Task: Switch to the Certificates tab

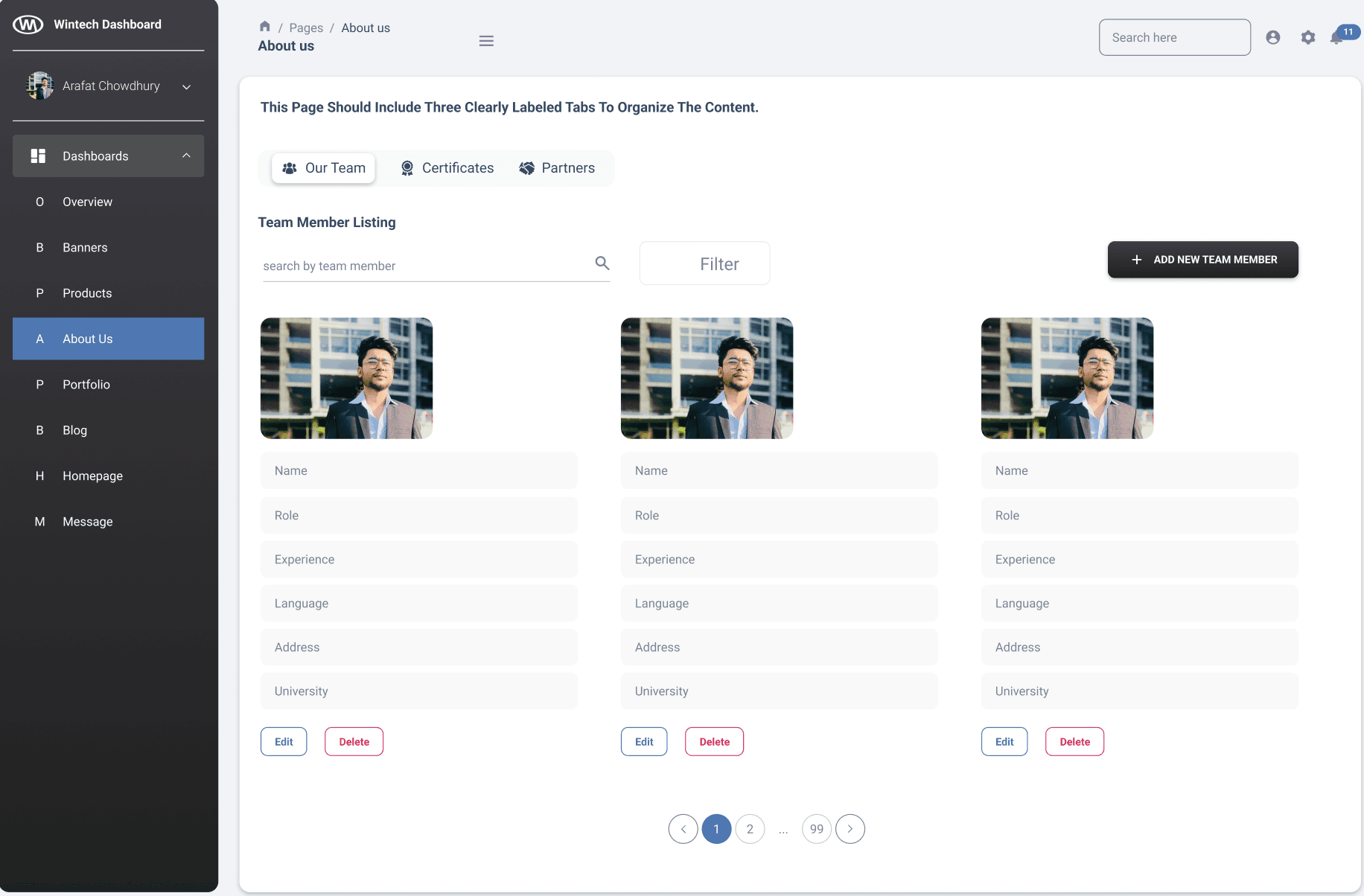Action: point(447,168)
